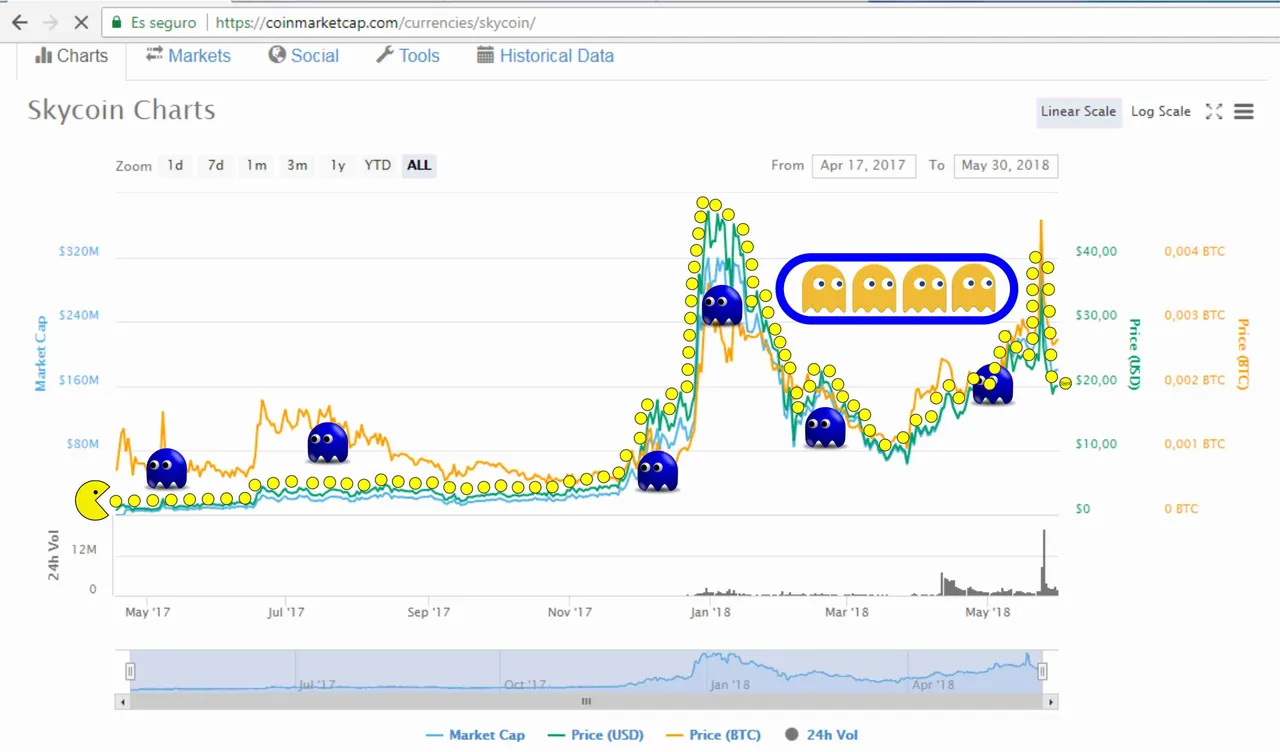Set zoom range to 1d
The height and width of the screenshot is (752, 1280).
tap(175, 166)
